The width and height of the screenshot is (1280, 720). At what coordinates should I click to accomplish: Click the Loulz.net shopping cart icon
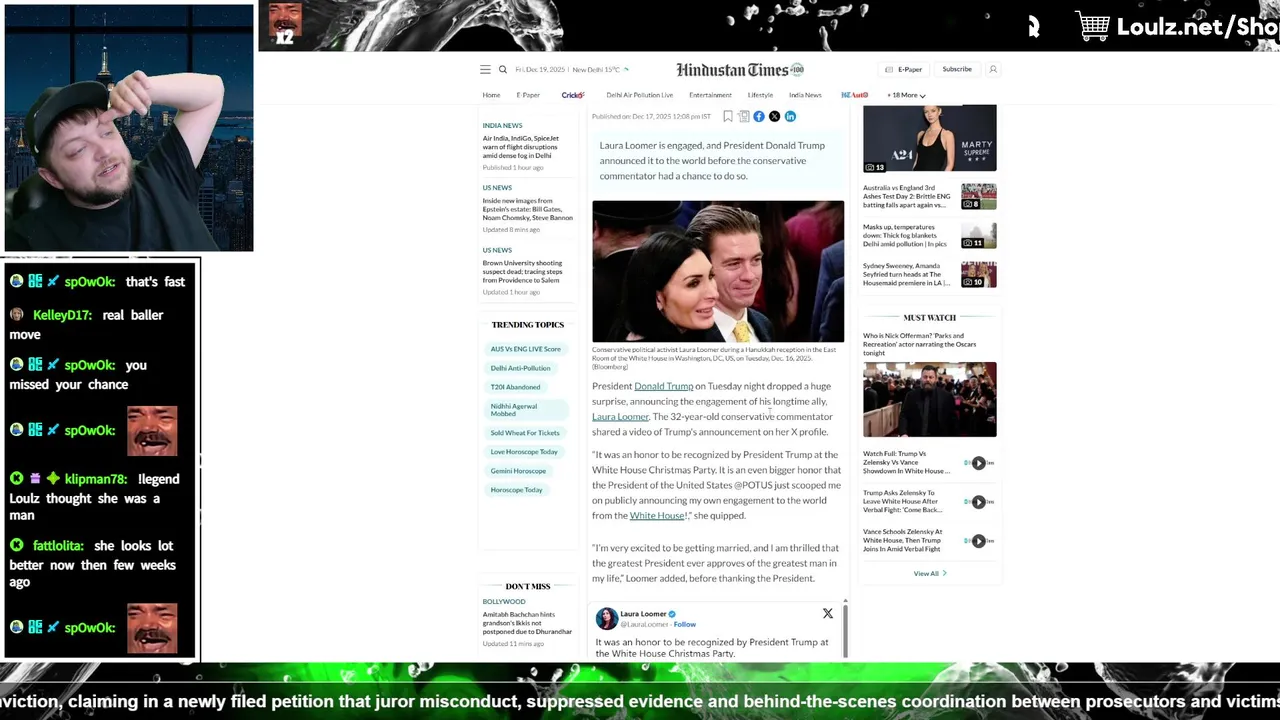pyautogui.click(x=1093, y=26)
